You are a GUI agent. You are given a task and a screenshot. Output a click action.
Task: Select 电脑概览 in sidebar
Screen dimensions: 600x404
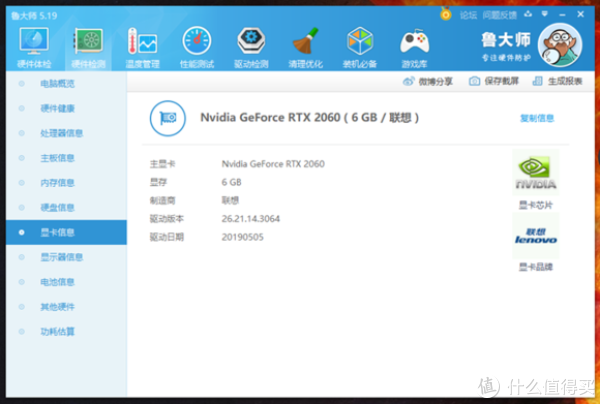pyautogui.click(x=66, y=83)
